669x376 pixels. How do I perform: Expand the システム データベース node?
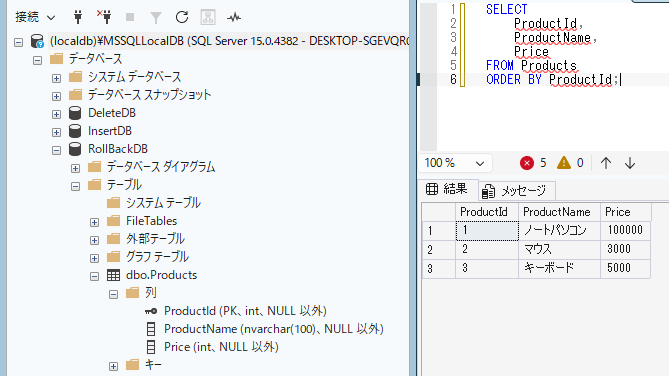[x=56, y=78]
